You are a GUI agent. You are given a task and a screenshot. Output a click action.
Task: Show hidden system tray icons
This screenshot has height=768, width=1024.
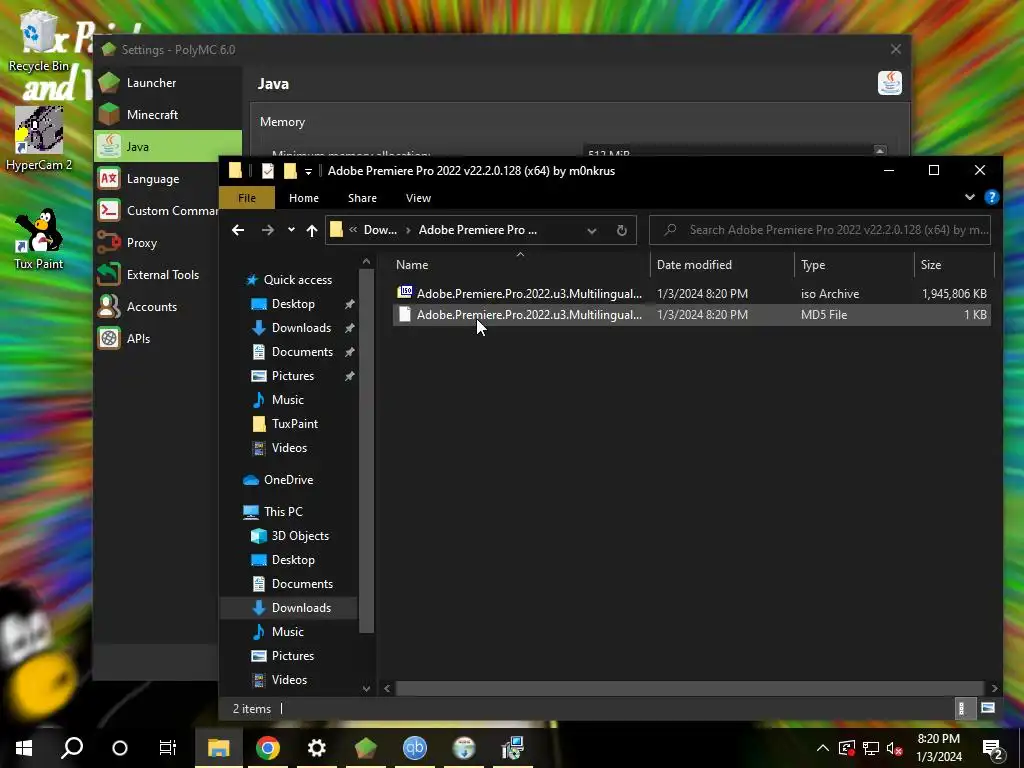(822, 748)
